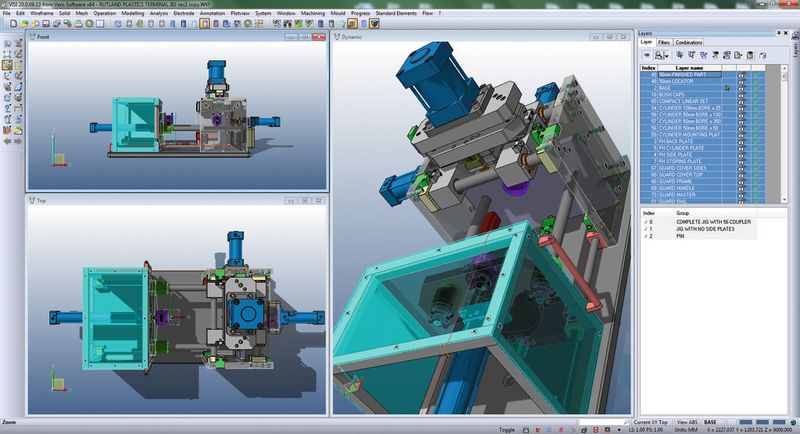This screenshot has height=434, width=800.
Task: Click the green circular icon in main toolbar
Action: pos(89,23)
